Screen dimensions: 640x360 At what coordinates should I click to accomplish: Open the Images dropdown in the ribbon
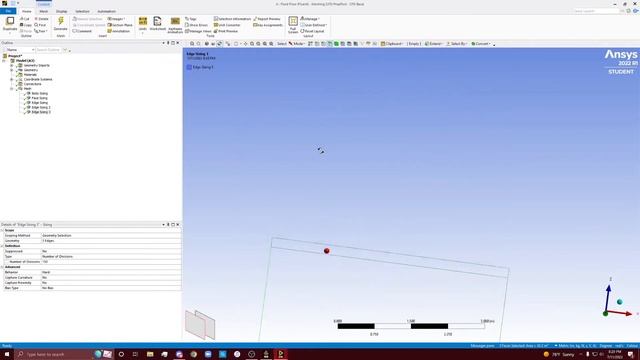click(116, 19)
